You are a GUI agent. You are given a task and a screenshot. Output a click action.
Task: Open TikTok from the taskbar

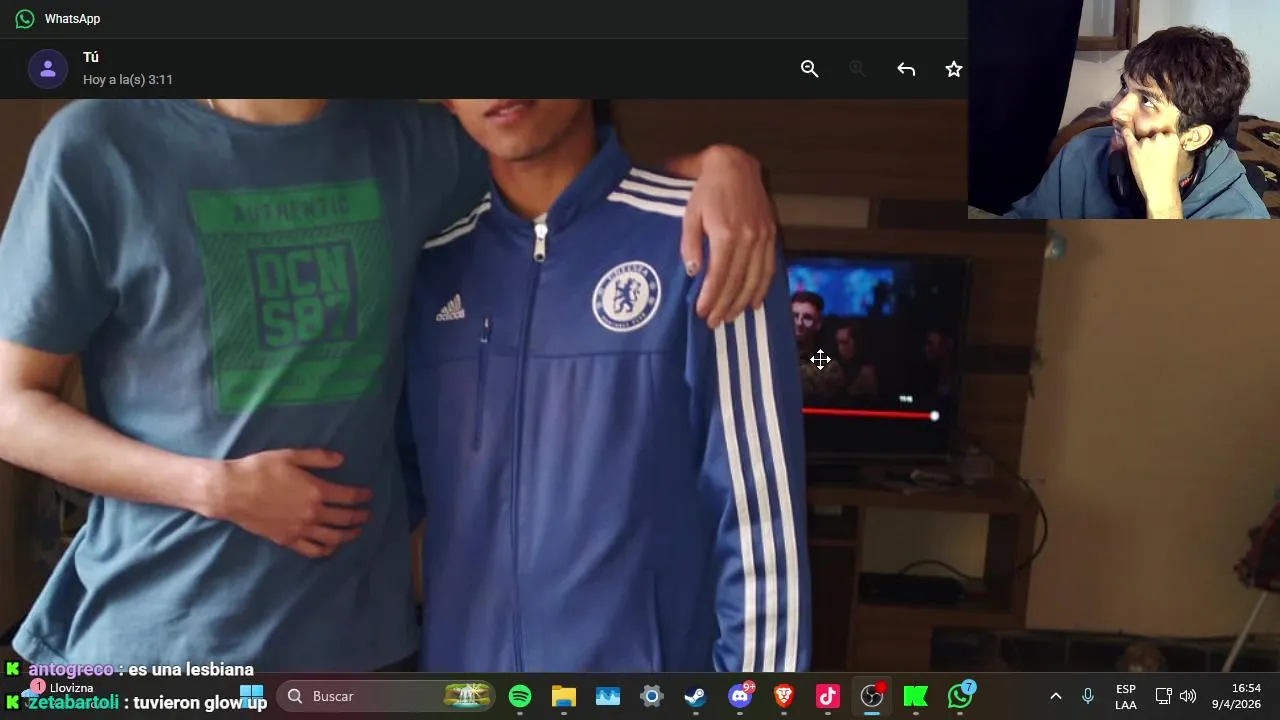pos(828,696)
